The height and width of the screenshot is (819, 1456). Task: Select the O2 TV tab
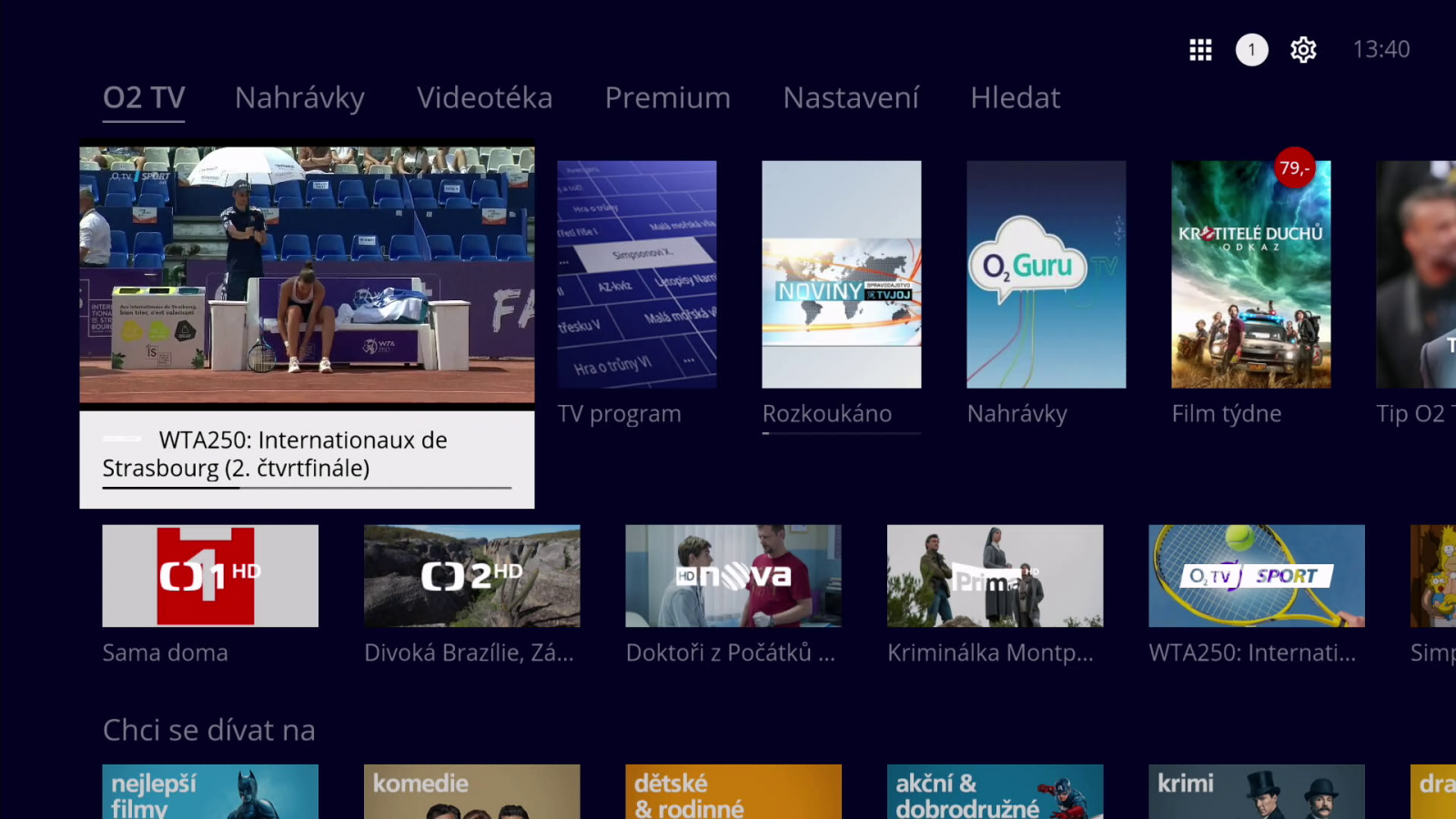coord(144,98)
